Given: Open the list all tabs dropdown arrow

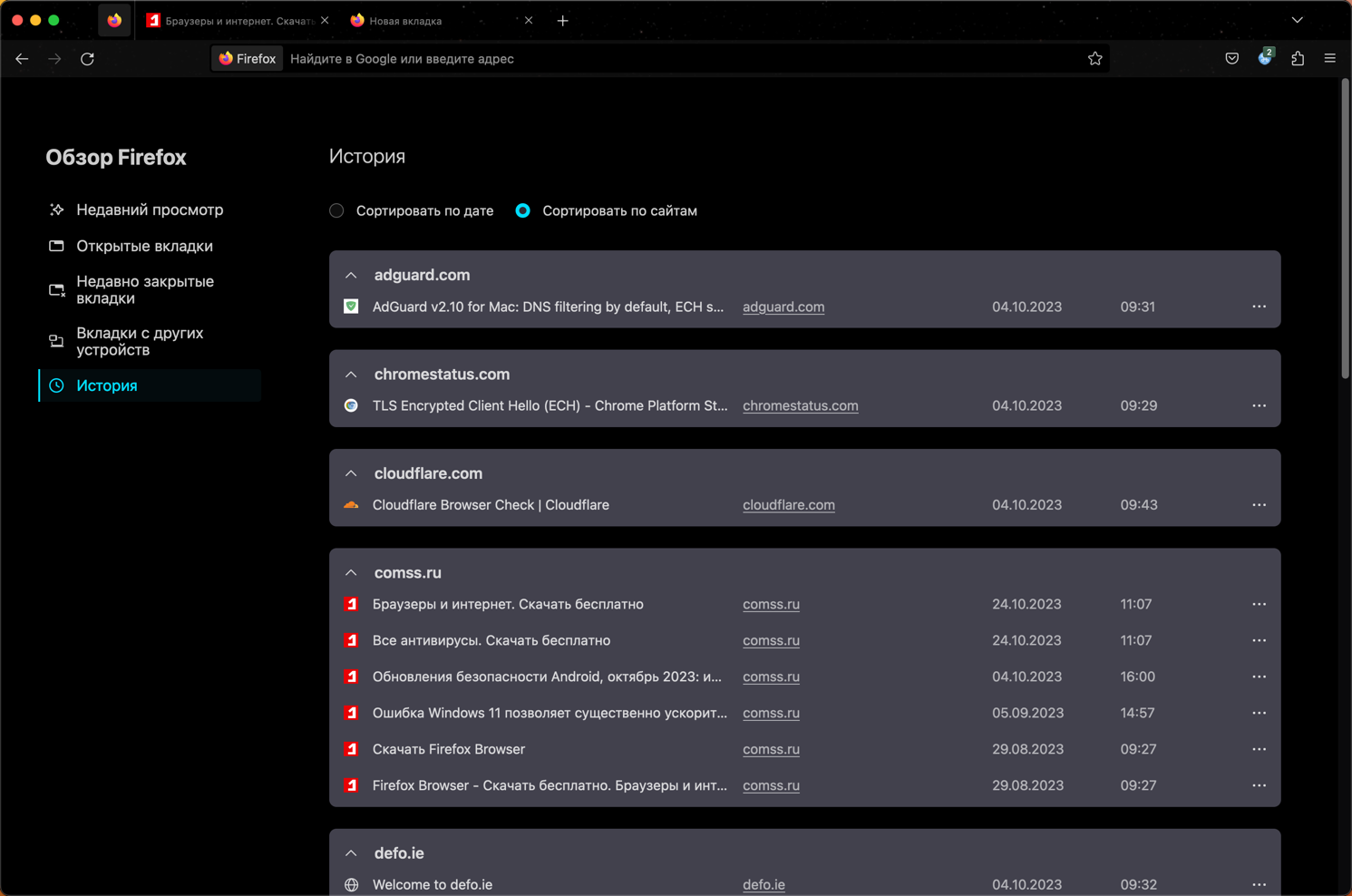Looking at the screenshot, I should click(1297, 20).
